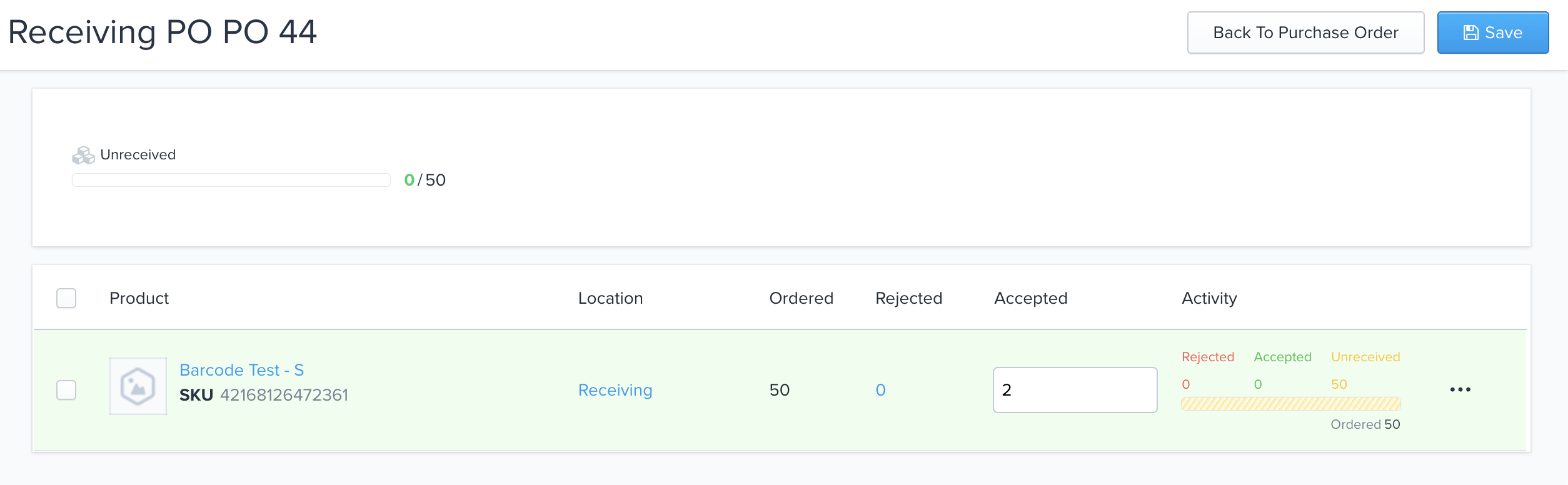Check the Barcode Test - S row checkbox
This screenshot has height=485, width=1568.
point(66,390)
